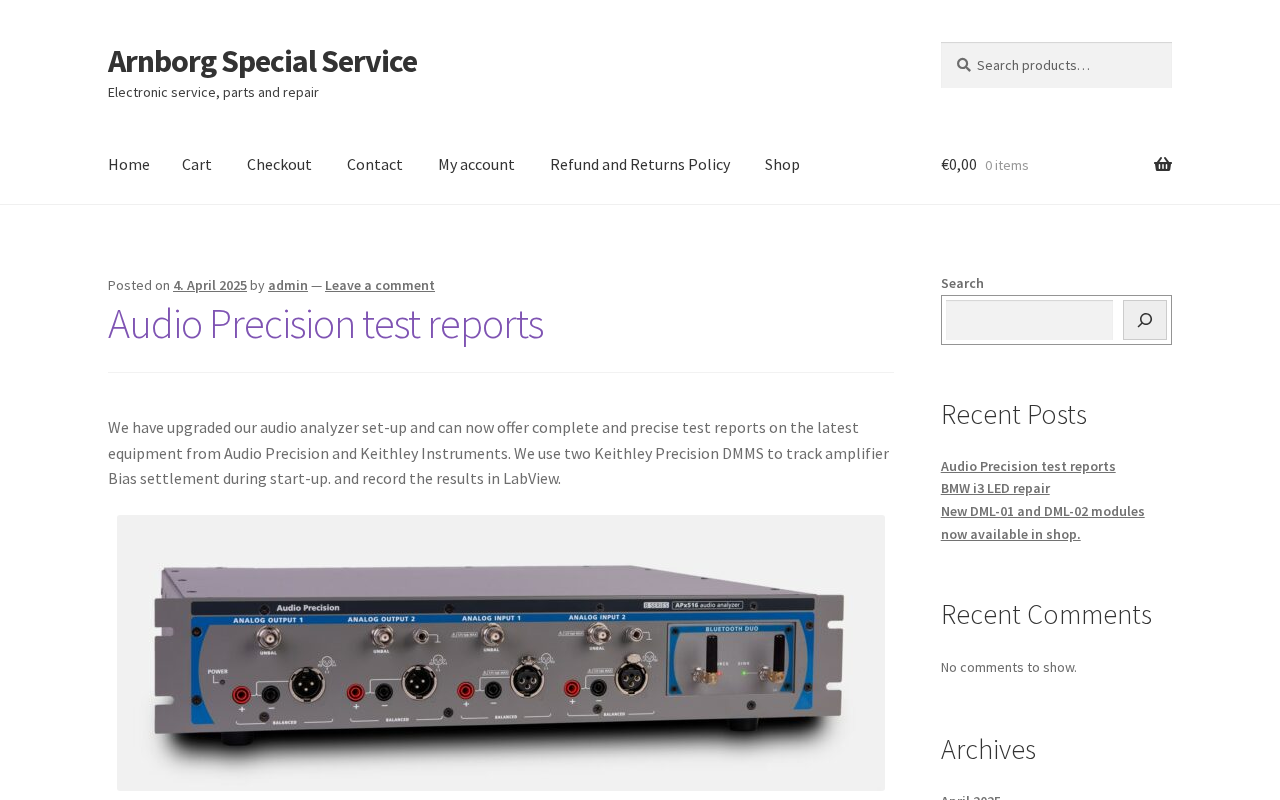Click the Recent Comments heading

(1046, 614)
